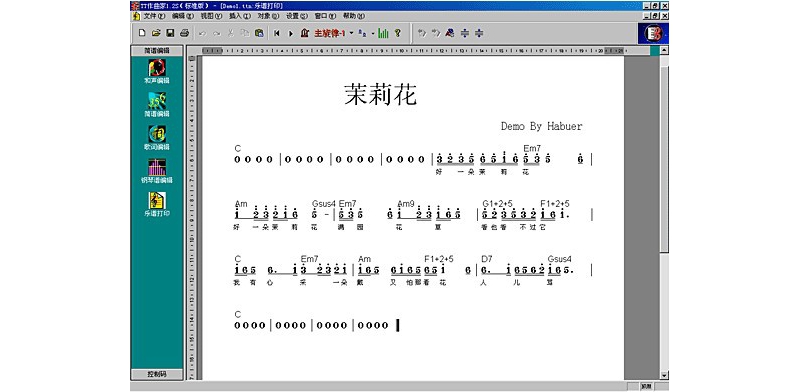Open file using the folder icon
Viewport: 800px width, 392px height.
click(x=156, y=33)
